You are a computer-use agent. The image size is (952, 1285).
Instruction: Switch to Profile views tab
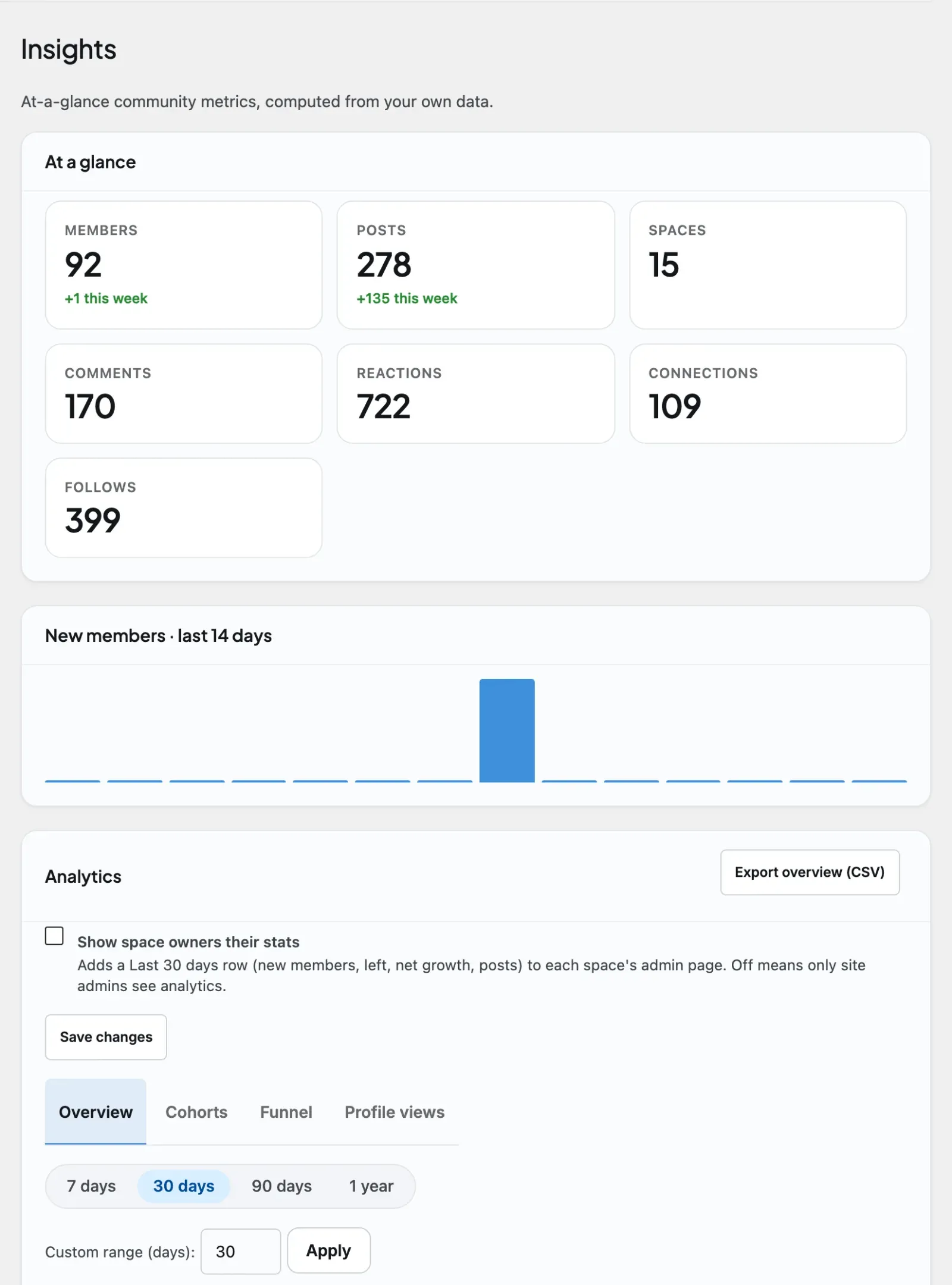click(x=394, y=1112)
